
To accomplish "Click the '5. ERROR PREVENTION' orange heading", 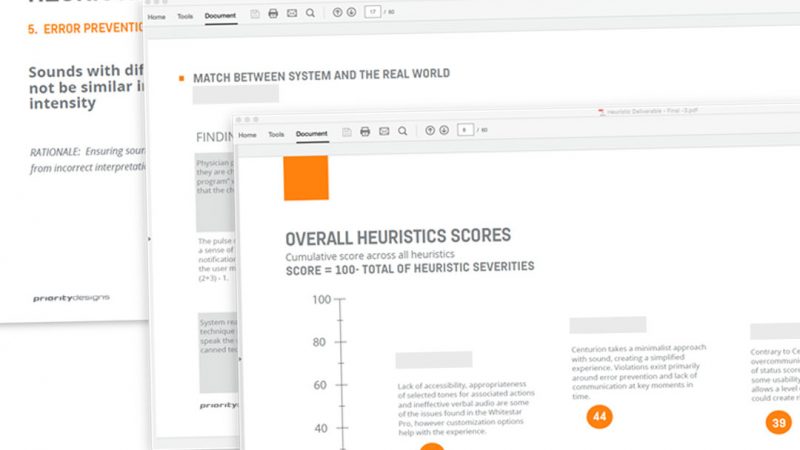I will [86, 29].
